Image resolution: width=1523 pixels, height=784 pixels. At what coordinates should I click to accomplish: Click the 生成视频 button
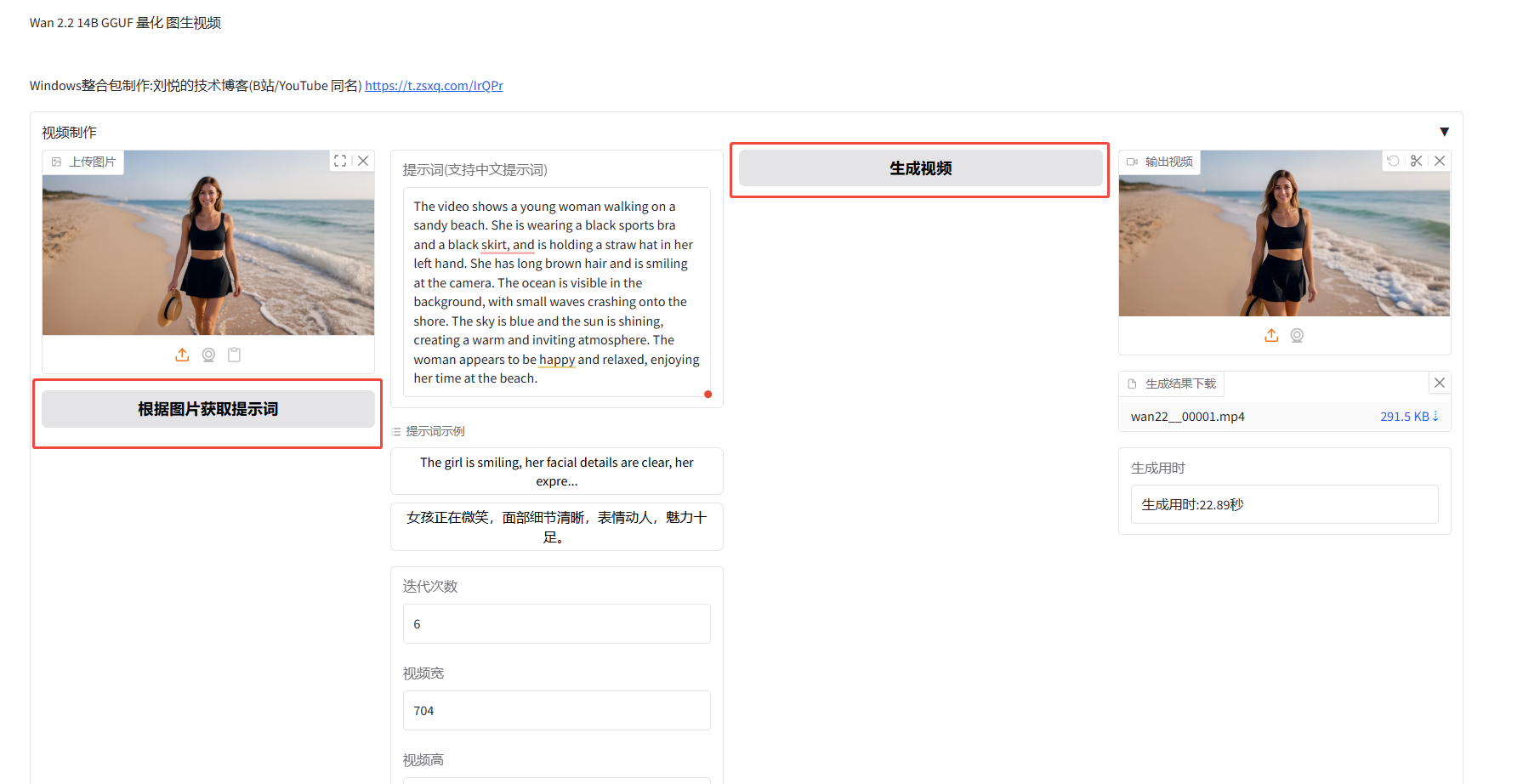[x=919, y=168]
